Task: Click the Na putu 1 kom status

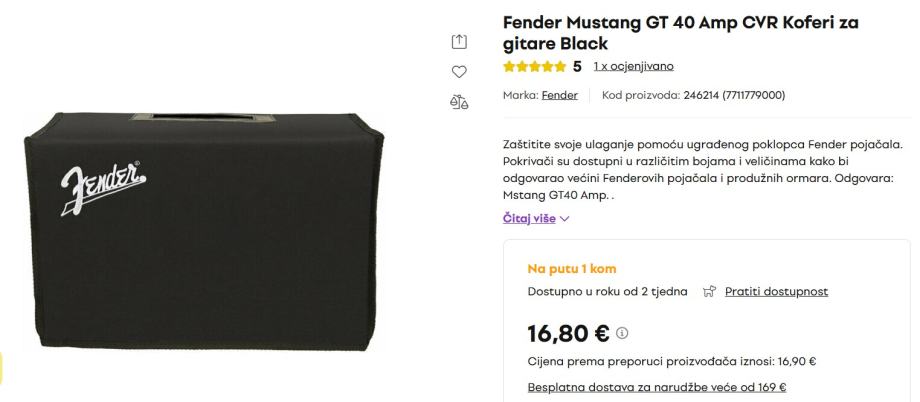Action: click(x=571, y=269)
